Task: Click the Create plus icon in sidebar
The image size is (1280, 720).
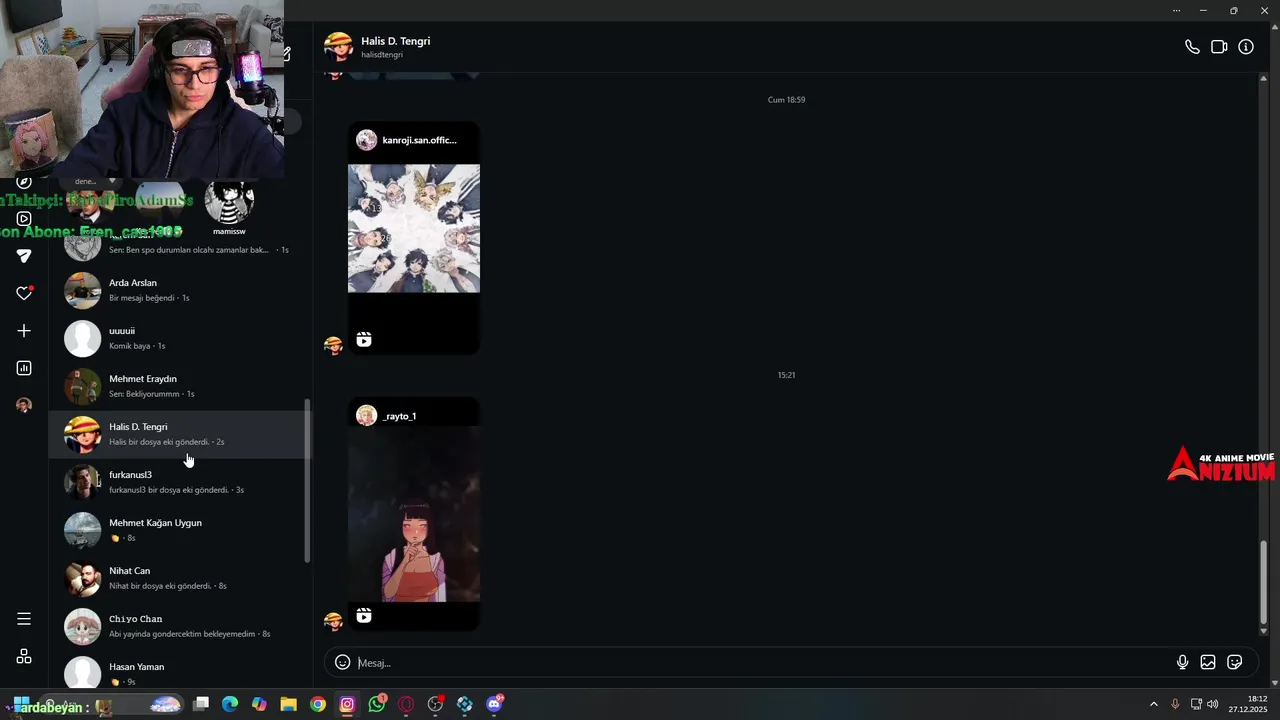Action: 24,331
